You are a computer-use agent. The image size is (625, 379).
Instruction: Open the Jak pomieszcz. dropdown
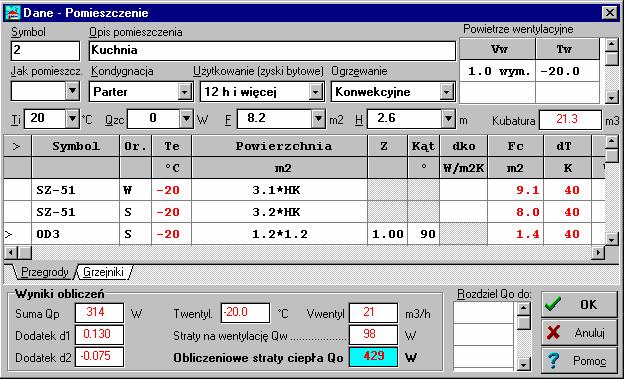click(x=72, y=91)
